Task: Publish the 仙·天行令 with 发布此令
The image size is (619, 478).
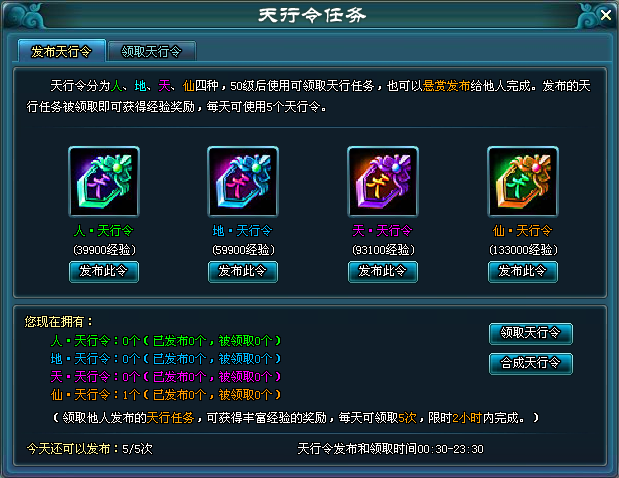Action: coord(523,272)
